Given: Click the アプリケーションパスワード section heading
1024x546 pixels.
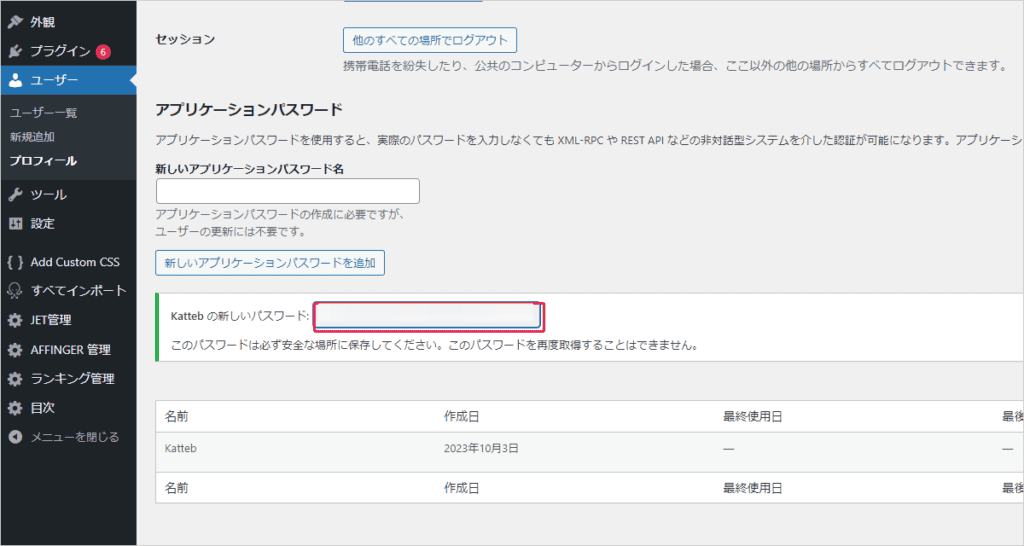Looking at the screenshot, I should (x=249, y=110).
